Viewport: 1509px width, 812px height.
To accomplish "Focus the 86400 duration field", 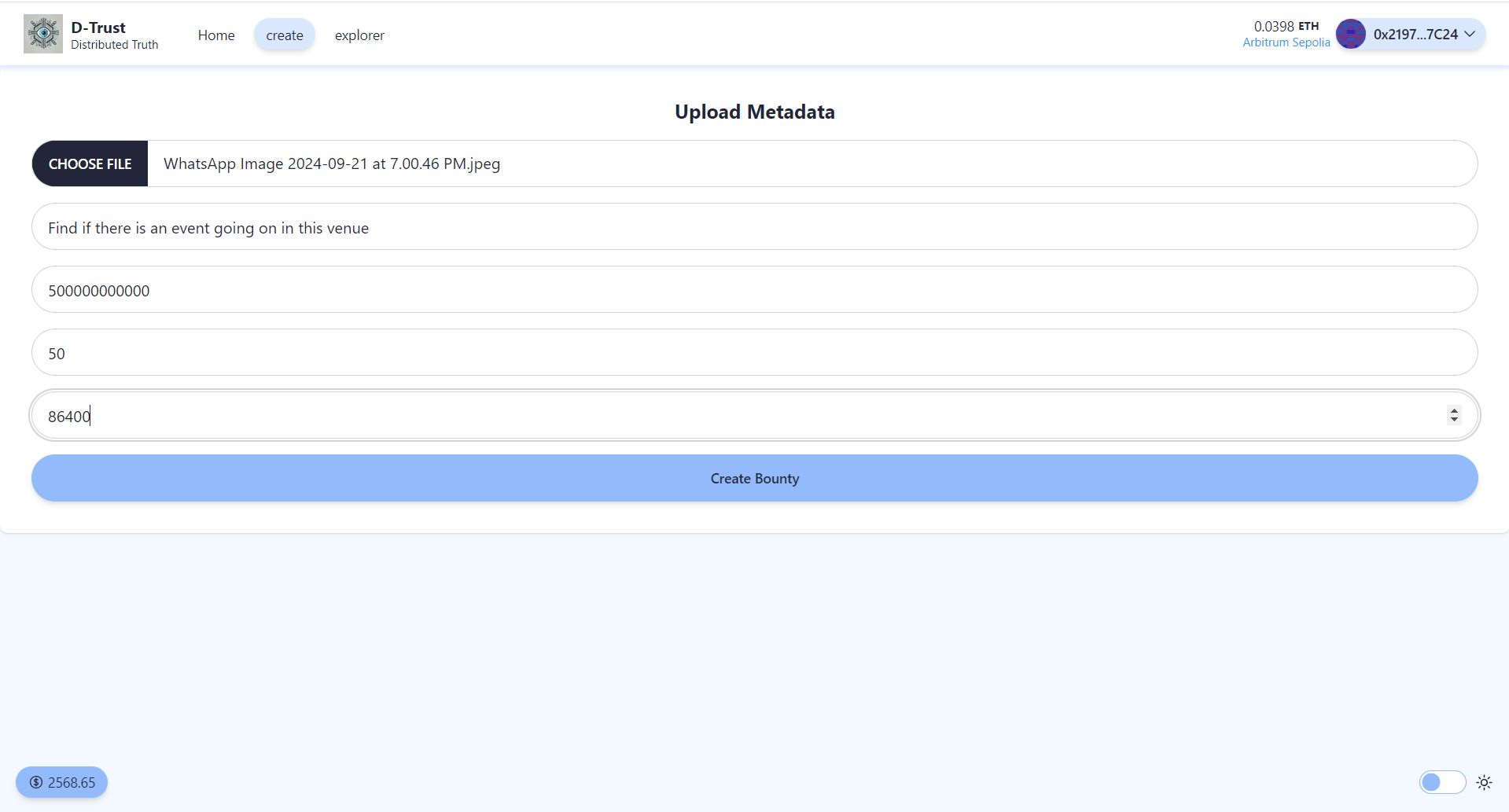I will point(755,416).
